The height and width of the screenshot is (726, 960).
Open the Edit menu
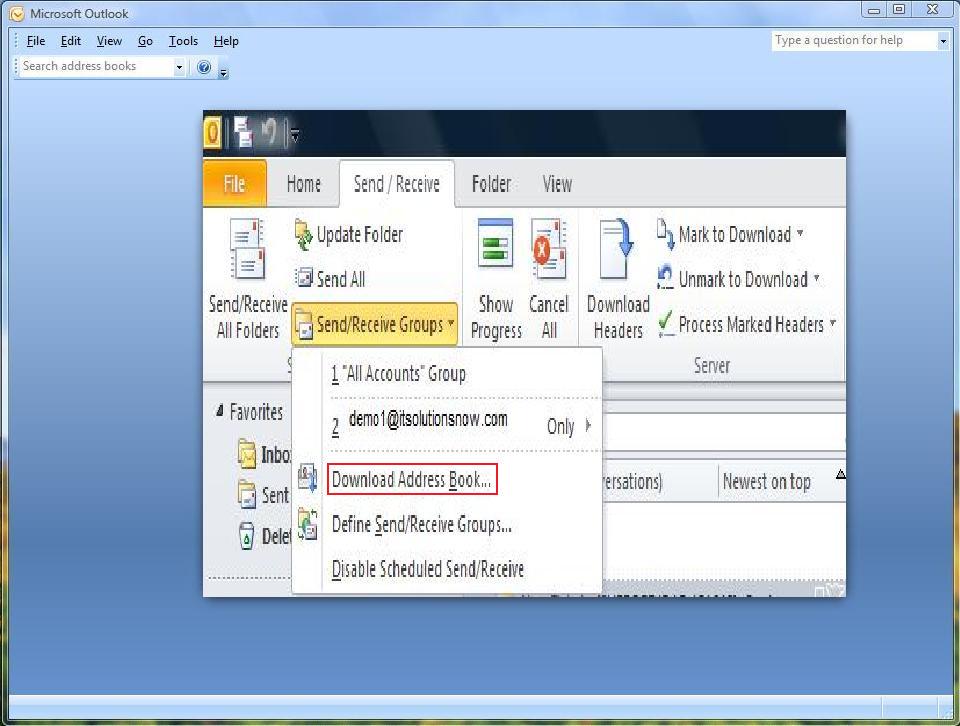pos(70,41)
